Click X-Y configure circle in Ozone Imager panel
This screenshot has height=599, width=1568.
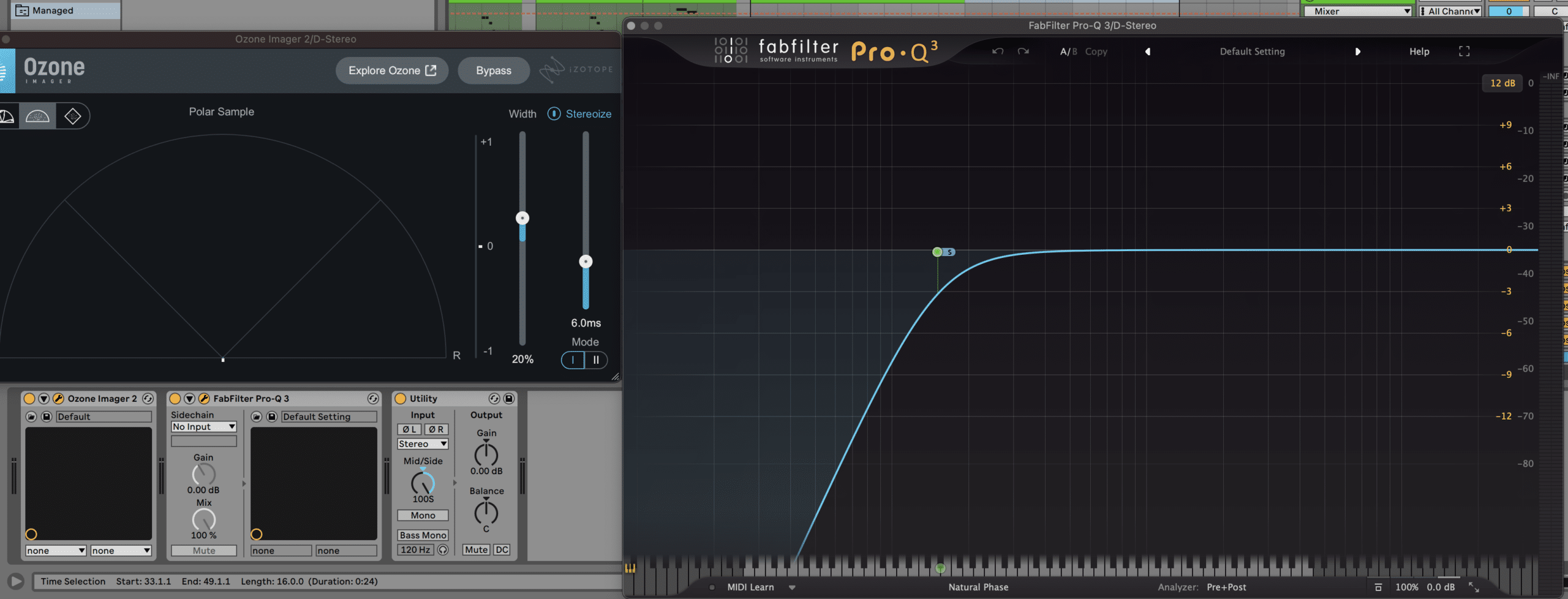click(31, 534)
